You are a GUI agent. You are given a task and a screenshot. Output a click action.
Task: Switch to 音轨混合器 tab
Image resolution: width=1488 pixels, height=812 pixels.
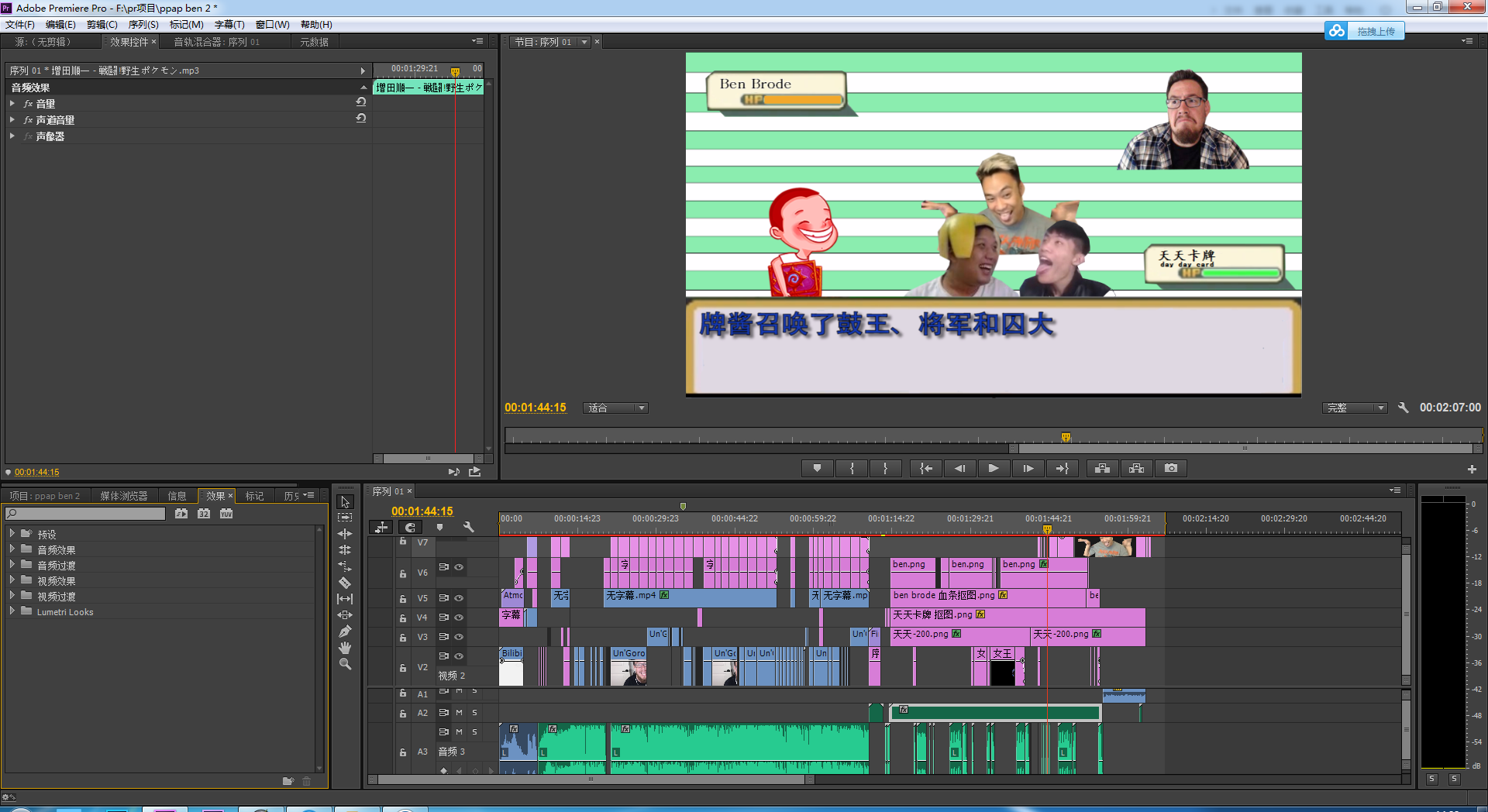pos(216,42)
